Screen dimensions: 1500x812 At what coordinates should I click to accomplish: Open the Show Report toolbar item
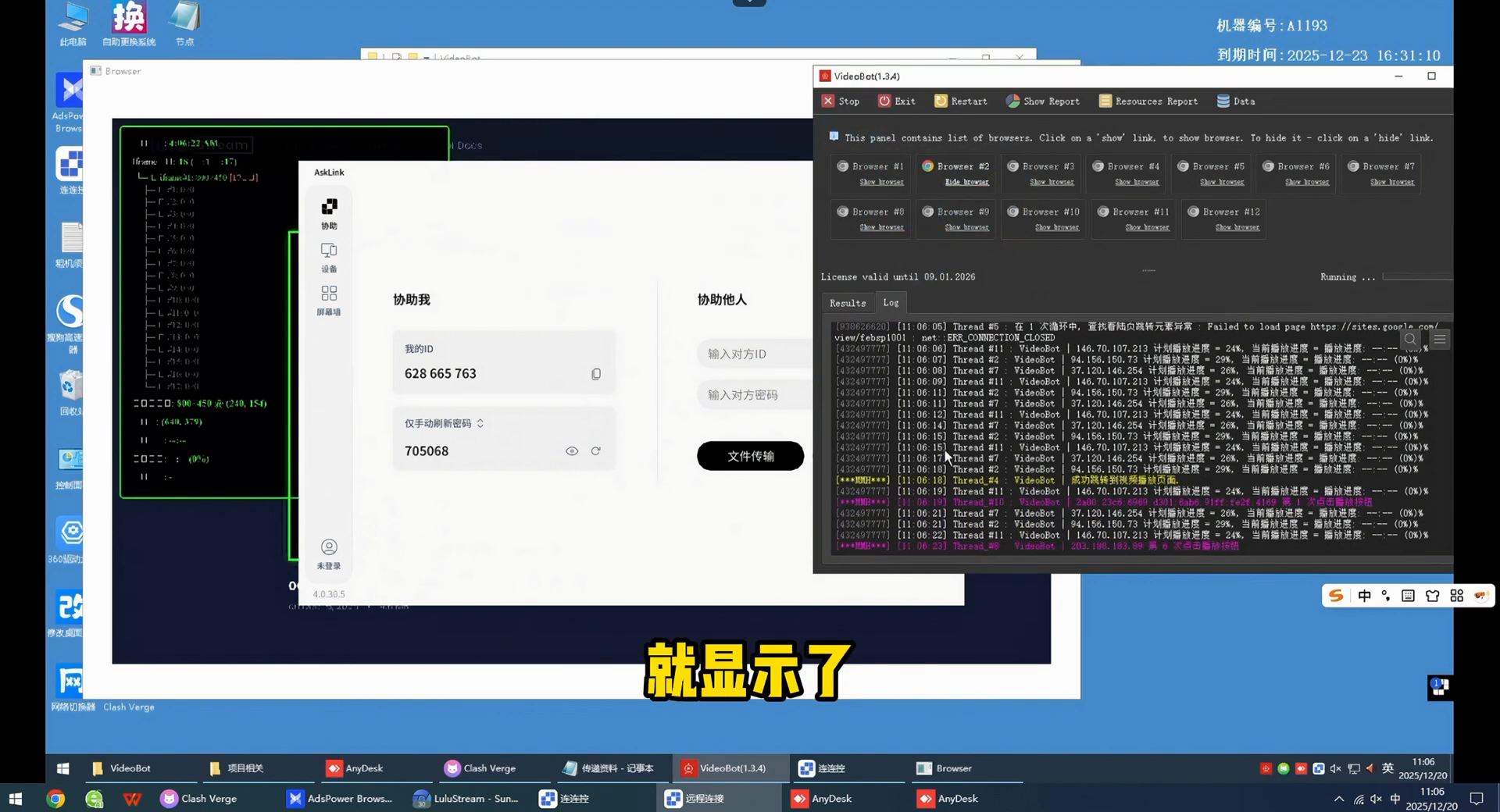[x=1043, y=101]
